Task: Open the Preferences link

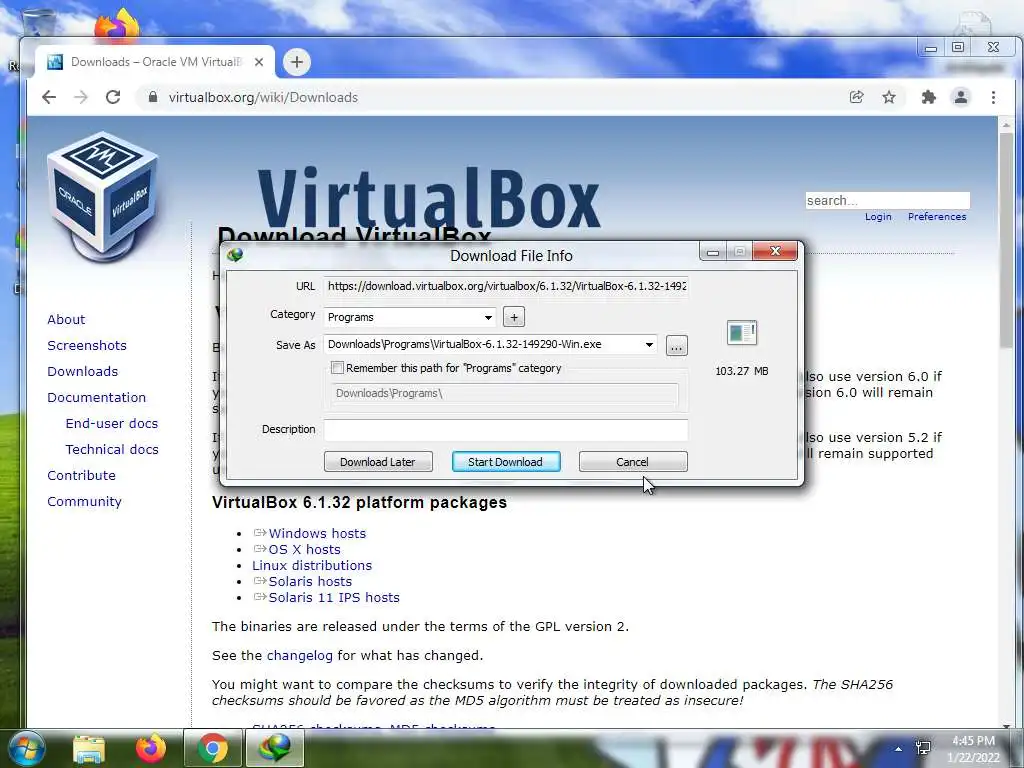Action: point(936,217)
